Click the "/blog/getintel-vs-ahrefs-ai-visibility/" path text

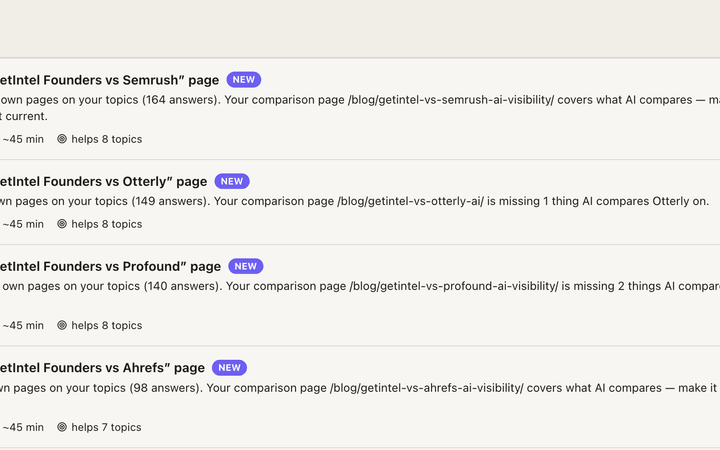pos(427,388)
